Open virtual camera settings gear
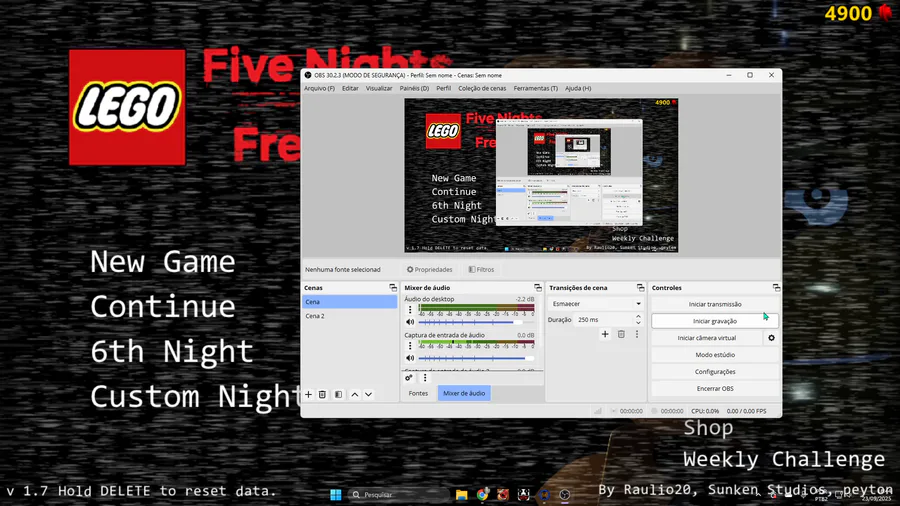 [x=771, y=338]
